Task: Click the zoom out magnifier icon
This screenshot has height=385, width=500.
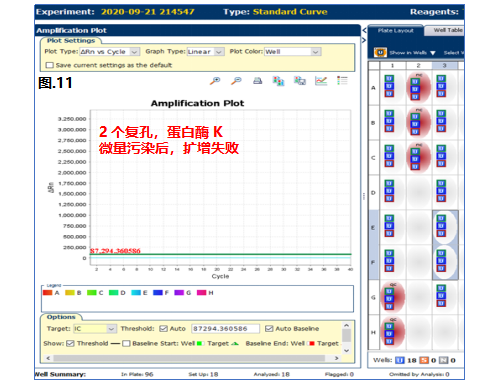Action: point(236,81)
